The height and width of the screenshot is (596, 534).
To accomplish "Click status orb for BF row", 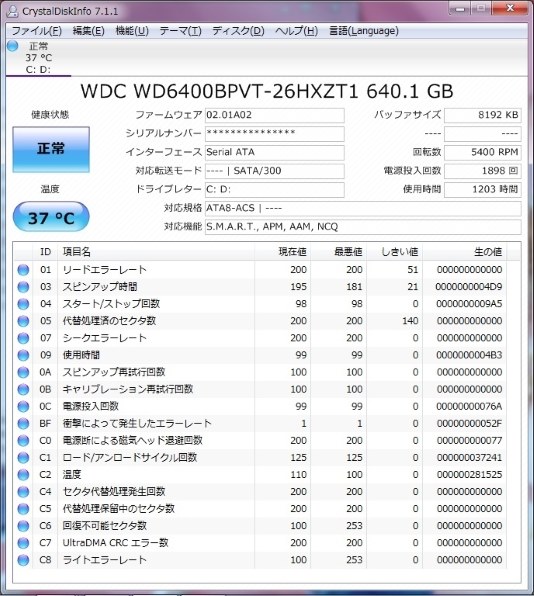I will click(23, 423).
